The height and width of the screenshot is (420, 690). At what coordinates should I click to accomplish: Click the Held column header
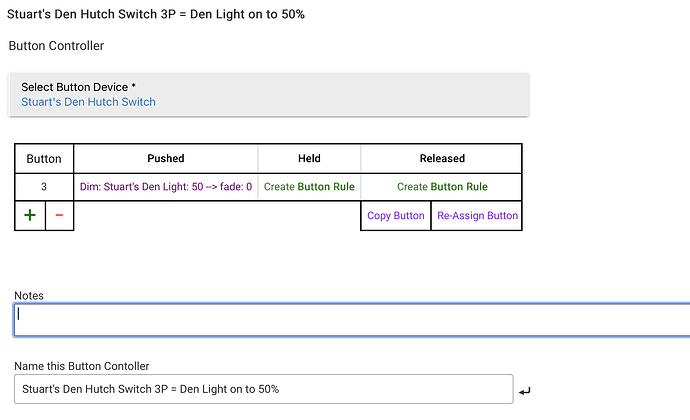point(309,159)
